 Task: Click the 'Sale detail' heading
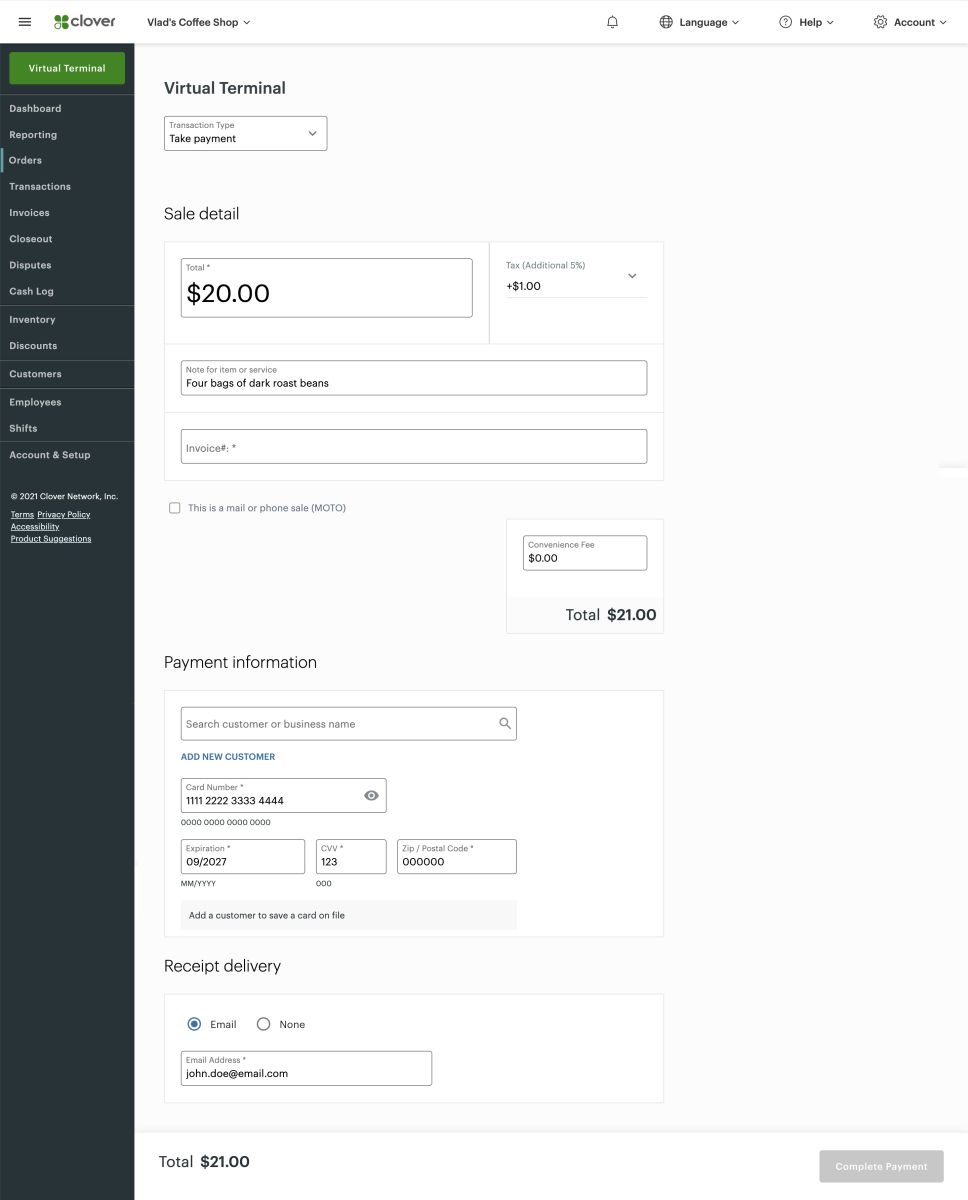(202, 214)
